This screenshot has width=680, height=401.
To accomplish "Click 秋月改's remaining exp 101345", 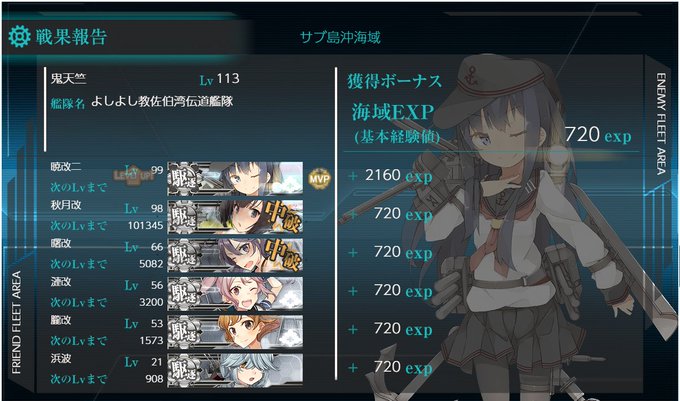I will (145, 225).
